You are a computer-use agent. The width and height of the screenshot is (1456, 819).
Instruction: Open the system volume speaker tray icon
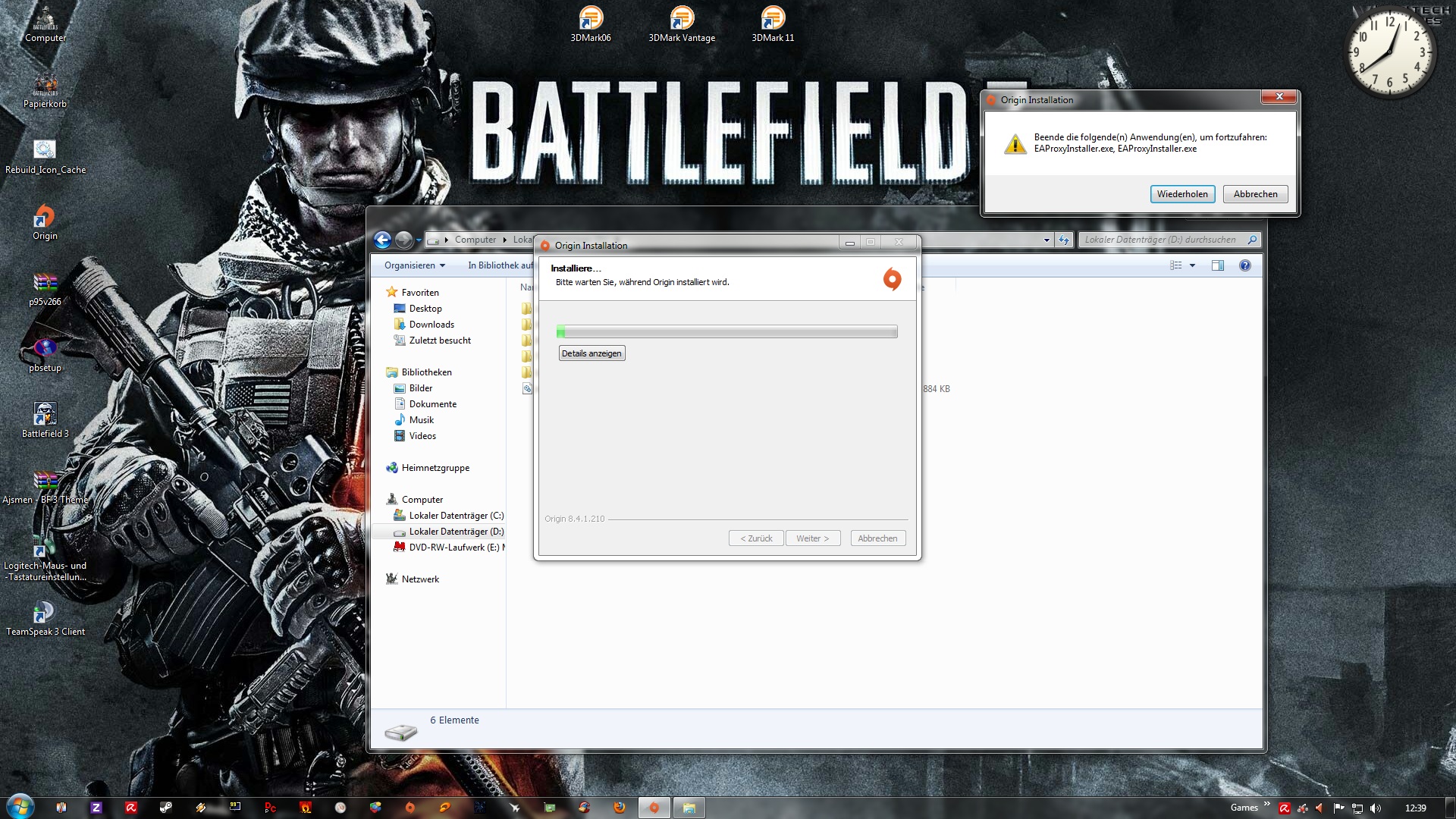click(1376, 808)
